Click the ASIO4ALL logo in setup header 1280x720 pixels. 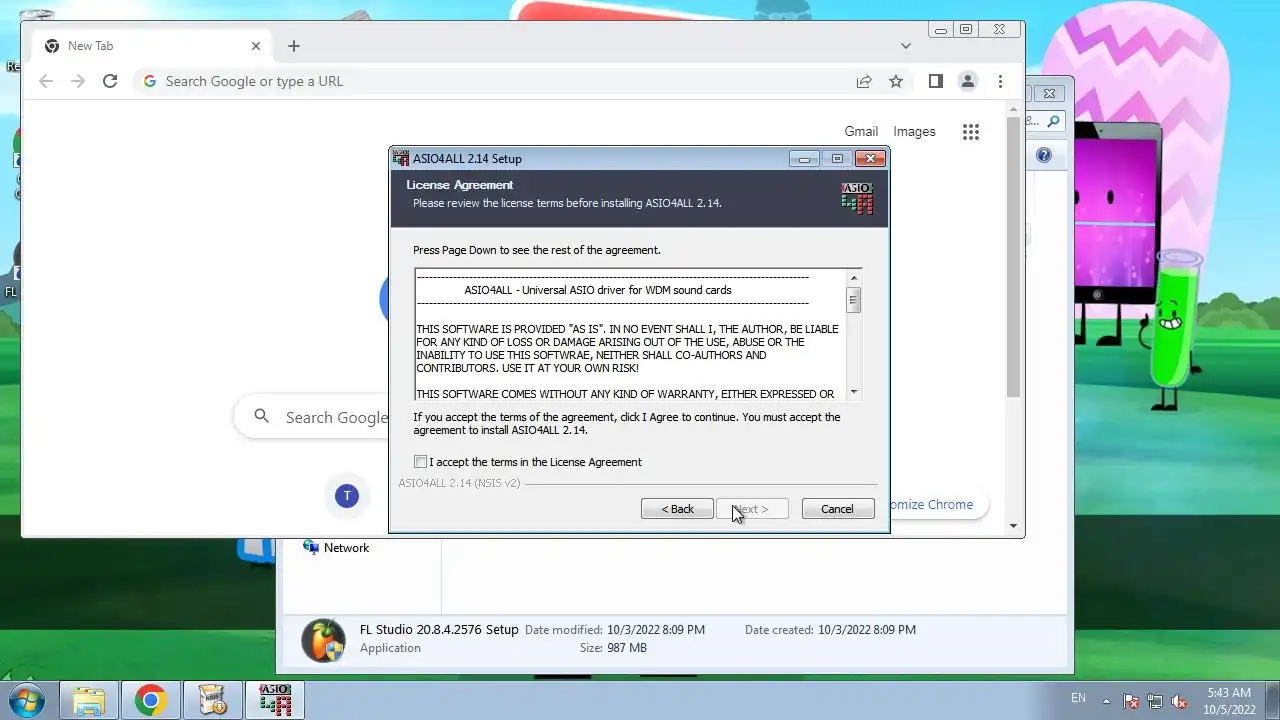point(857,198)
